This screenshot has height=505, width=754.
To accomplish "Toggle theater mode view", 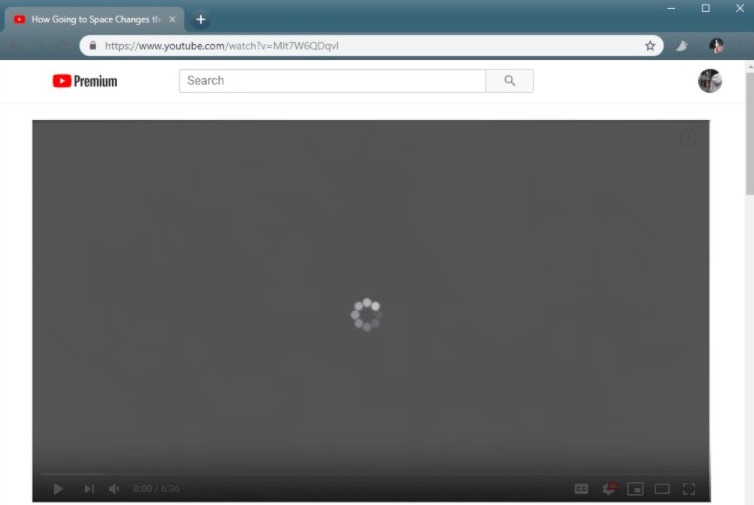I will click(x=662, y=488).
